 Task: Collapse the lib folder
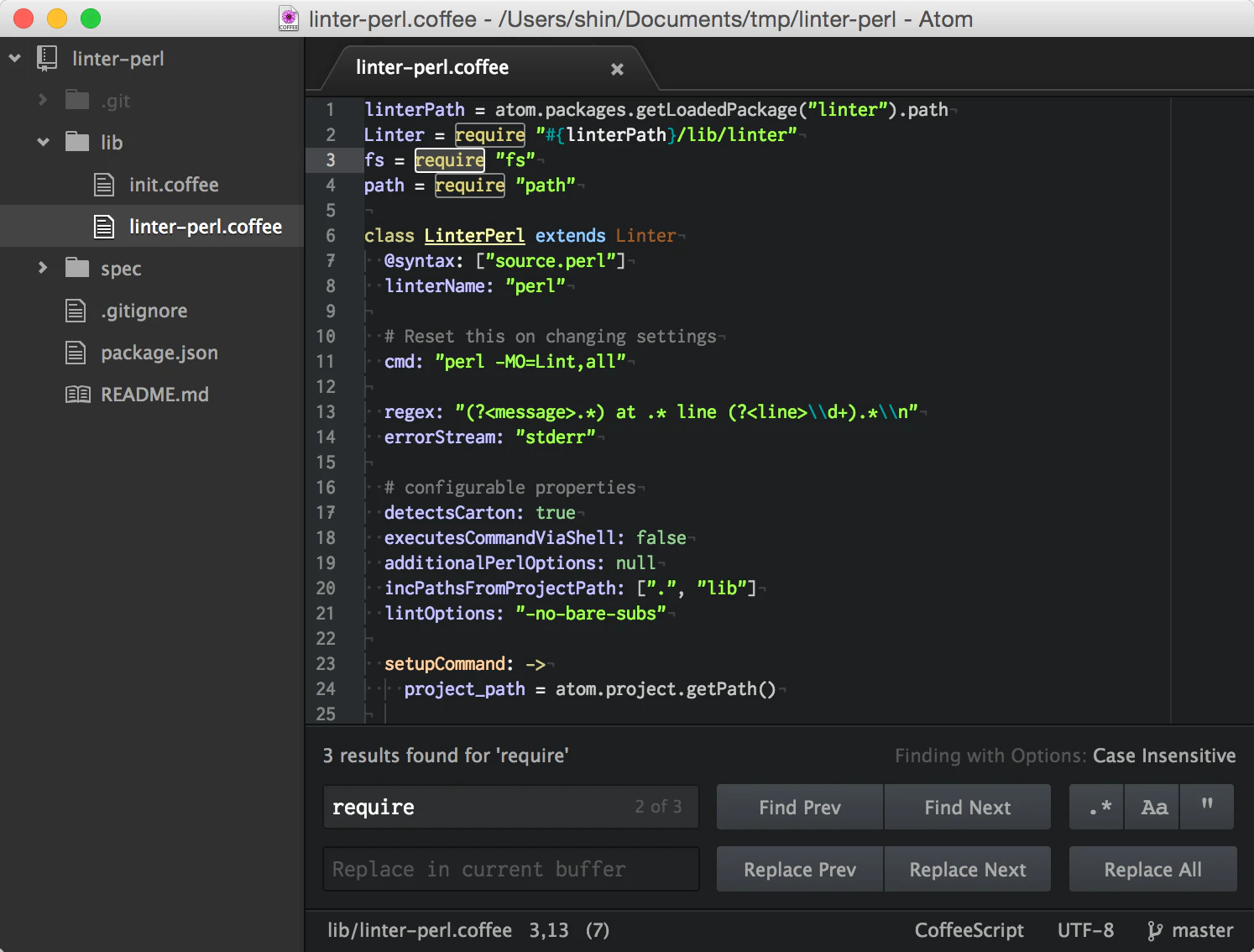(x=43, y=142)
